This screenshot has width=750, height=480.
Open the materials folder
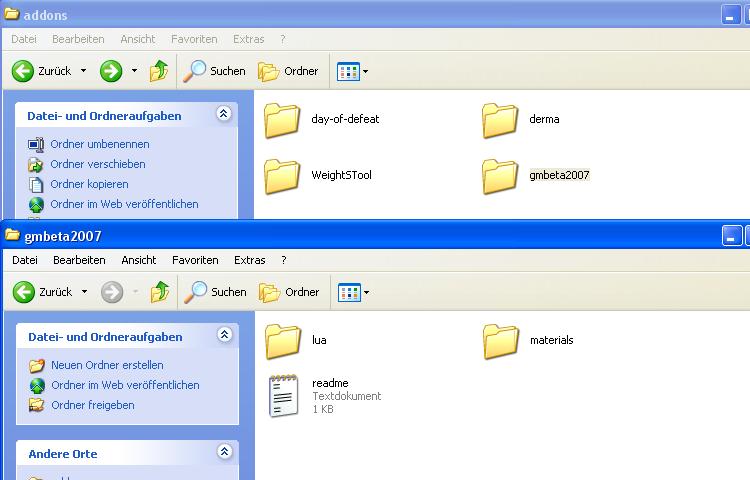tap(501, 341)
